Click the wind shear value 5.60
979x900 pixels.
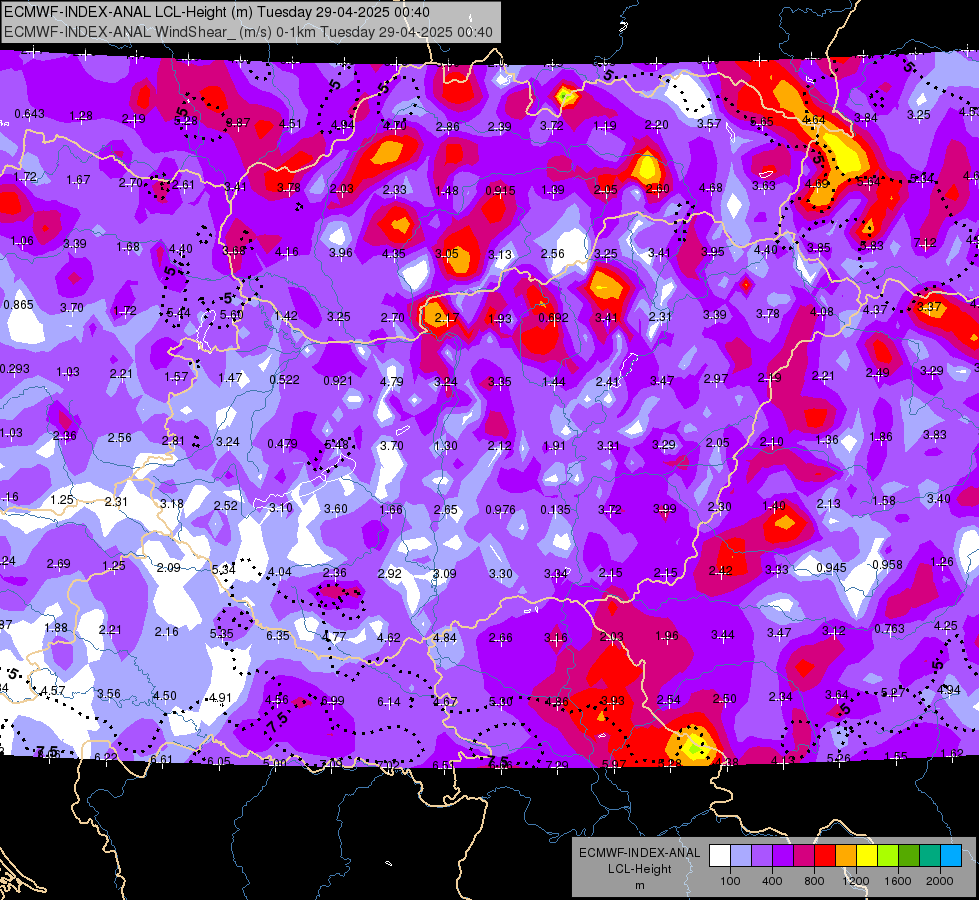(231, 315)
